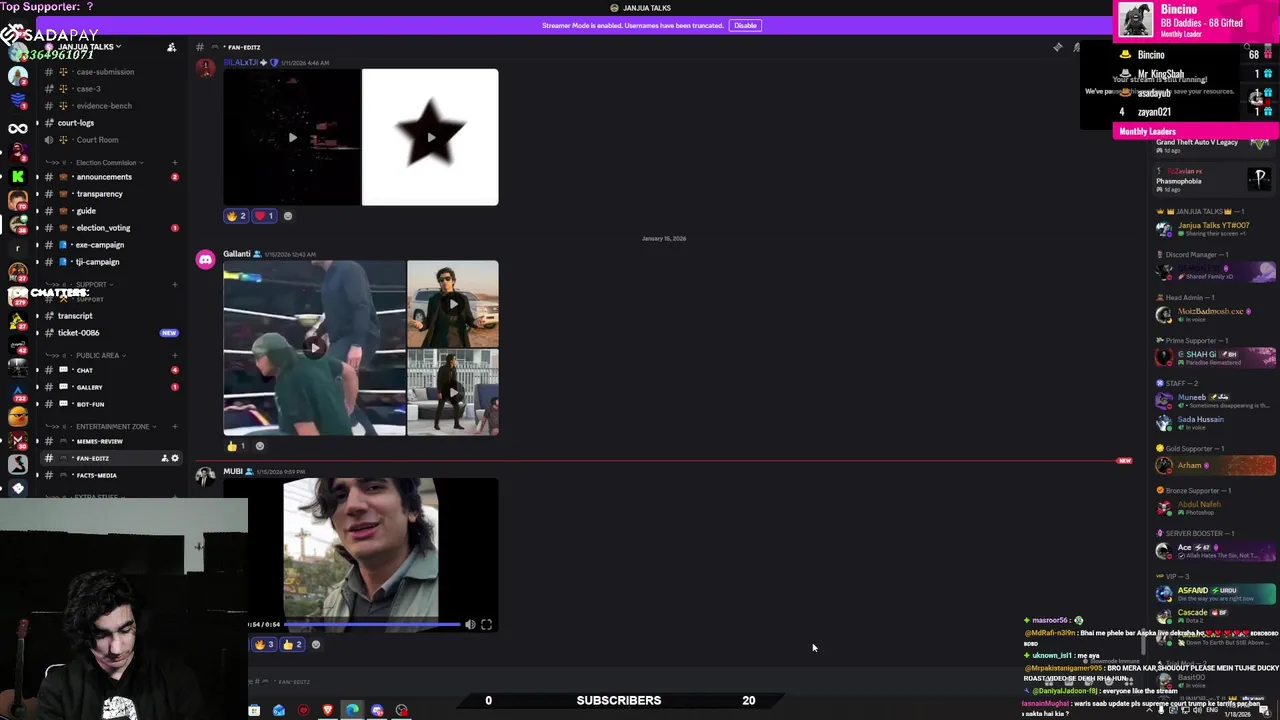
Task: Toggle fire reaction with count 3
Action: pos(264,645)
